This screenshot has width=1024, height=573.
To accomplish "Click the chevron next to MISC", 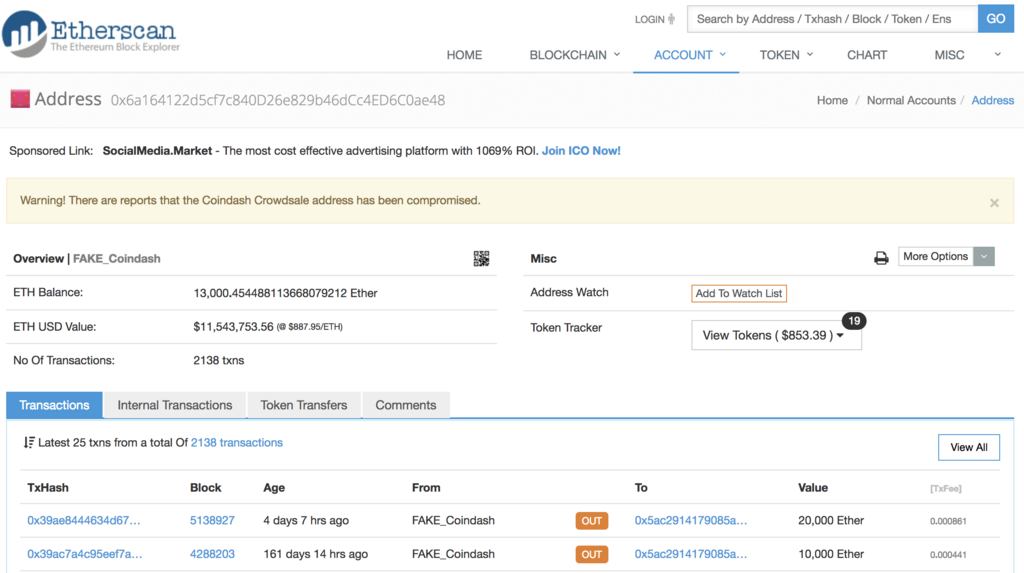I will pos(998,55).
